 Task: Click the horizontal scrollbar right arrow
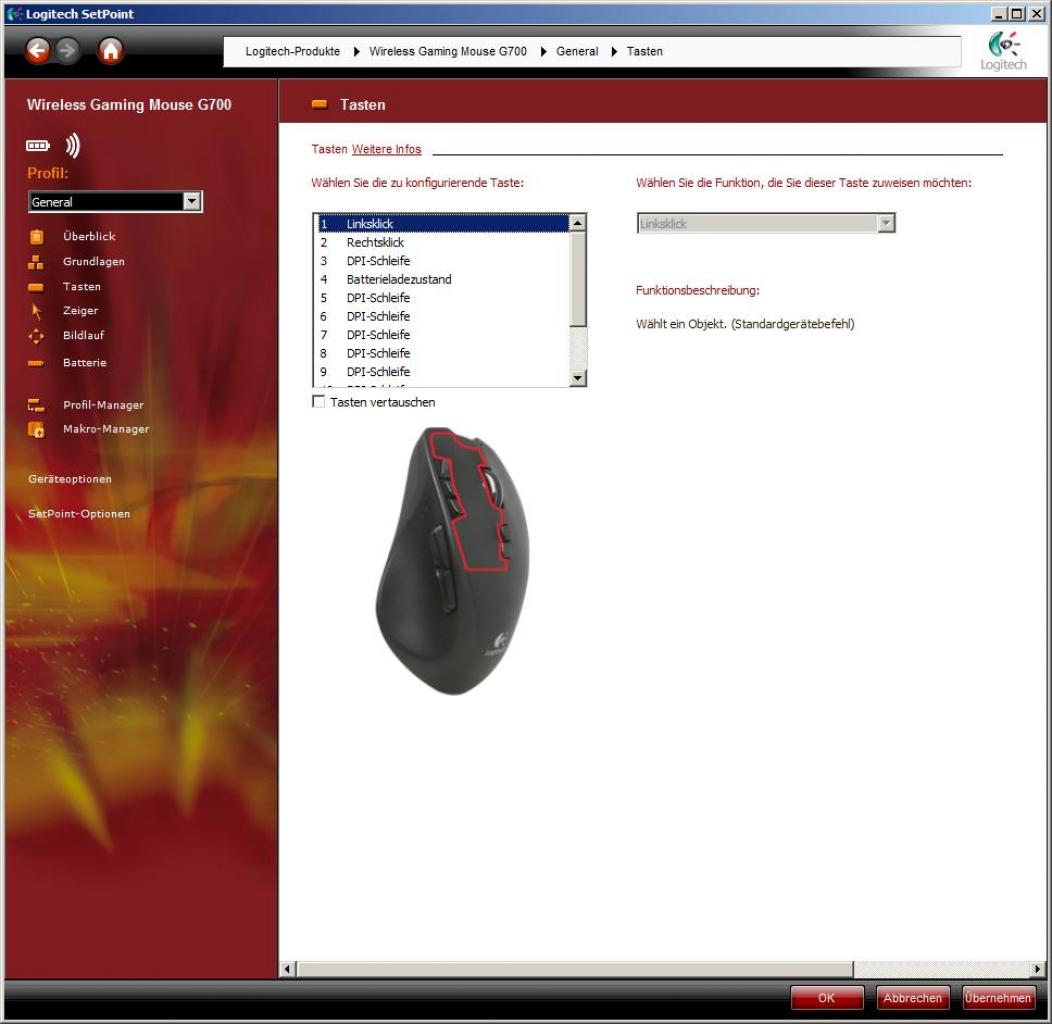(1037, 969)
